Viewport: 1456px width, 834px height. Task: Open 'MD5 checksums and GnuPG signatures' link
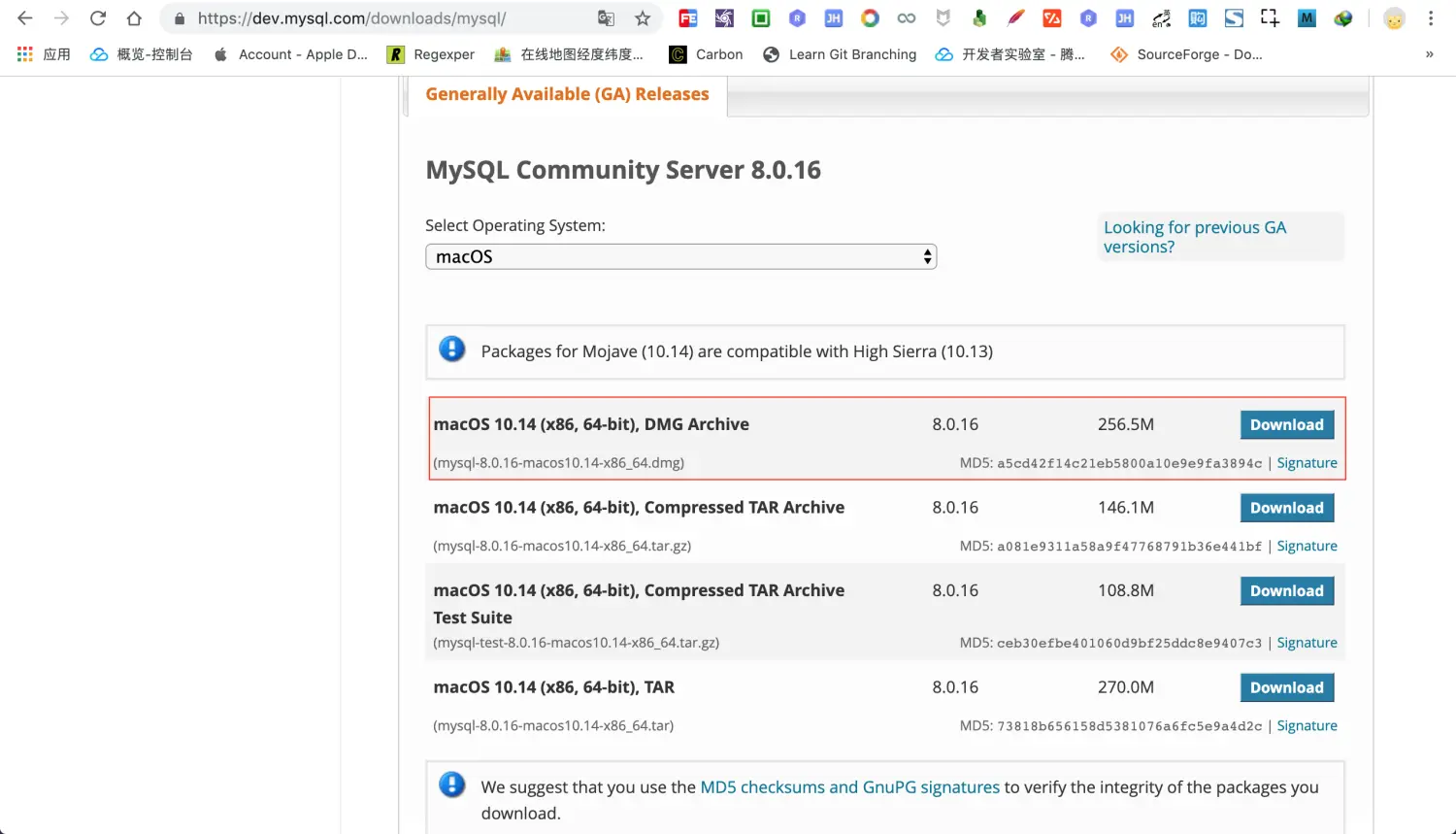tap(849, 787)
